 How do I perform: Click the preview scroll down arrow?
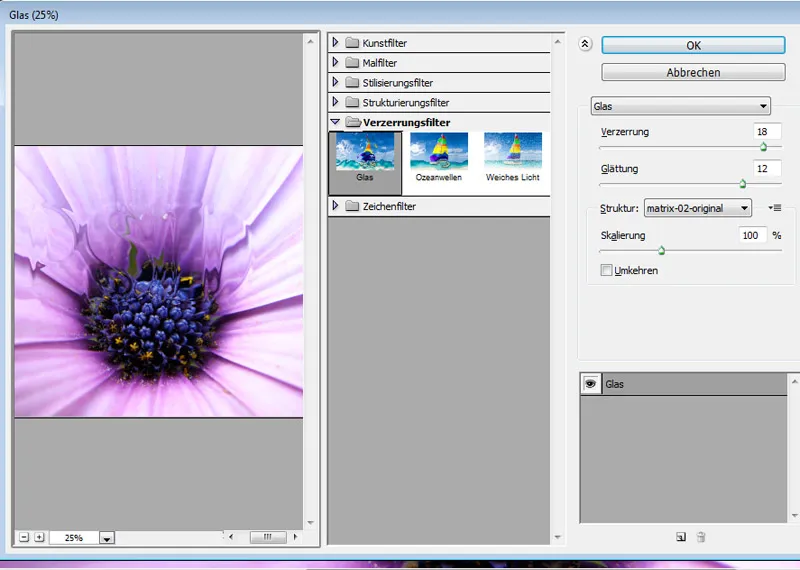[x=311, y=523]
